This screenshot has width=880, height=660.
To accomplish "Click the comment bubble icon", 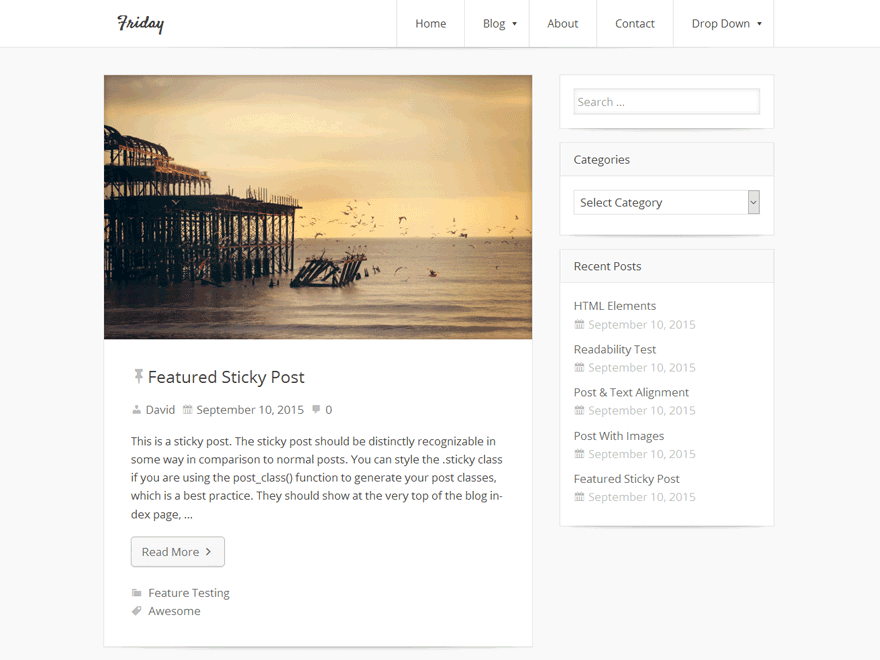I will (316, 410).
